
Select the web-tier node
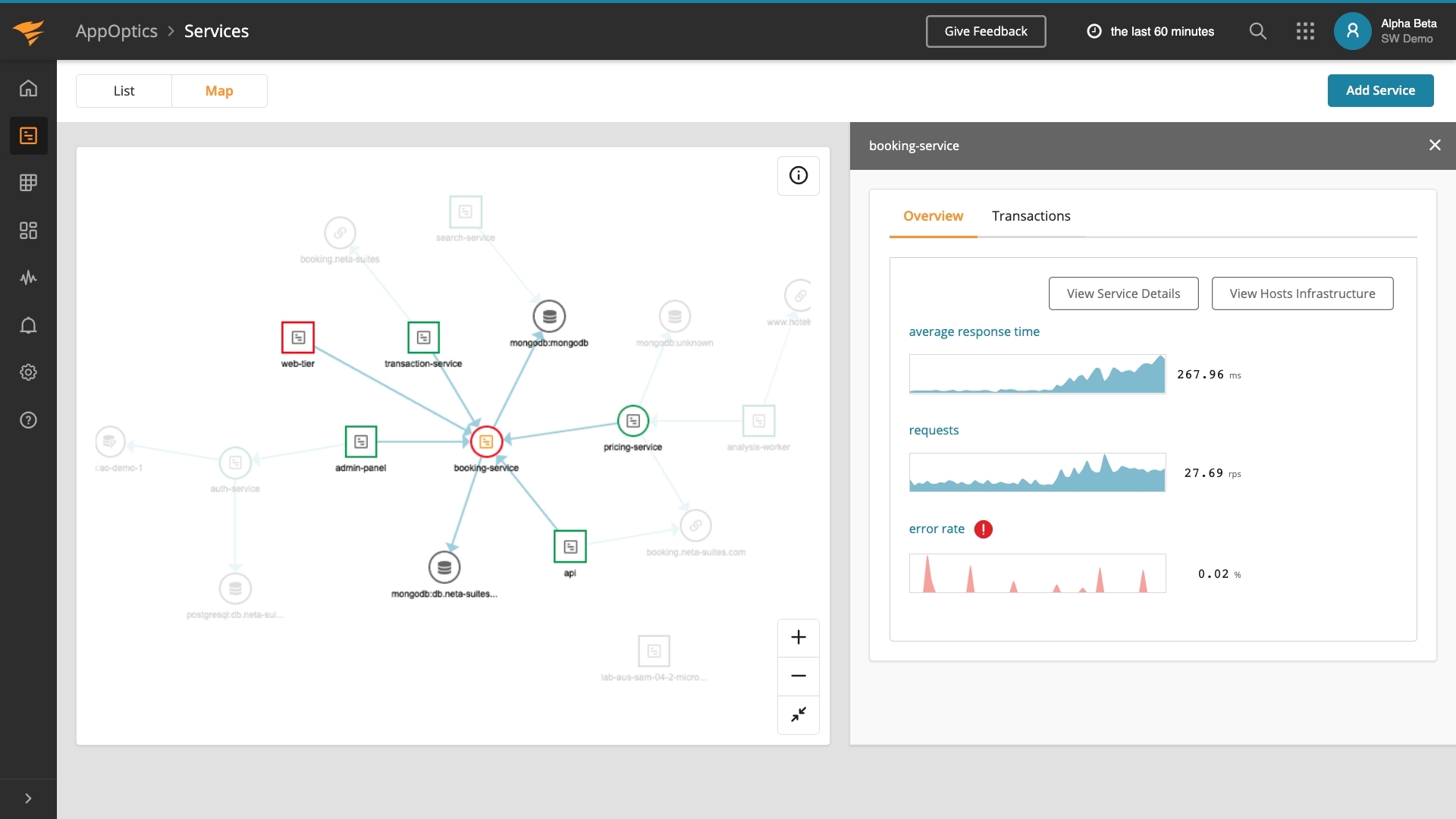tap(298, 337)
